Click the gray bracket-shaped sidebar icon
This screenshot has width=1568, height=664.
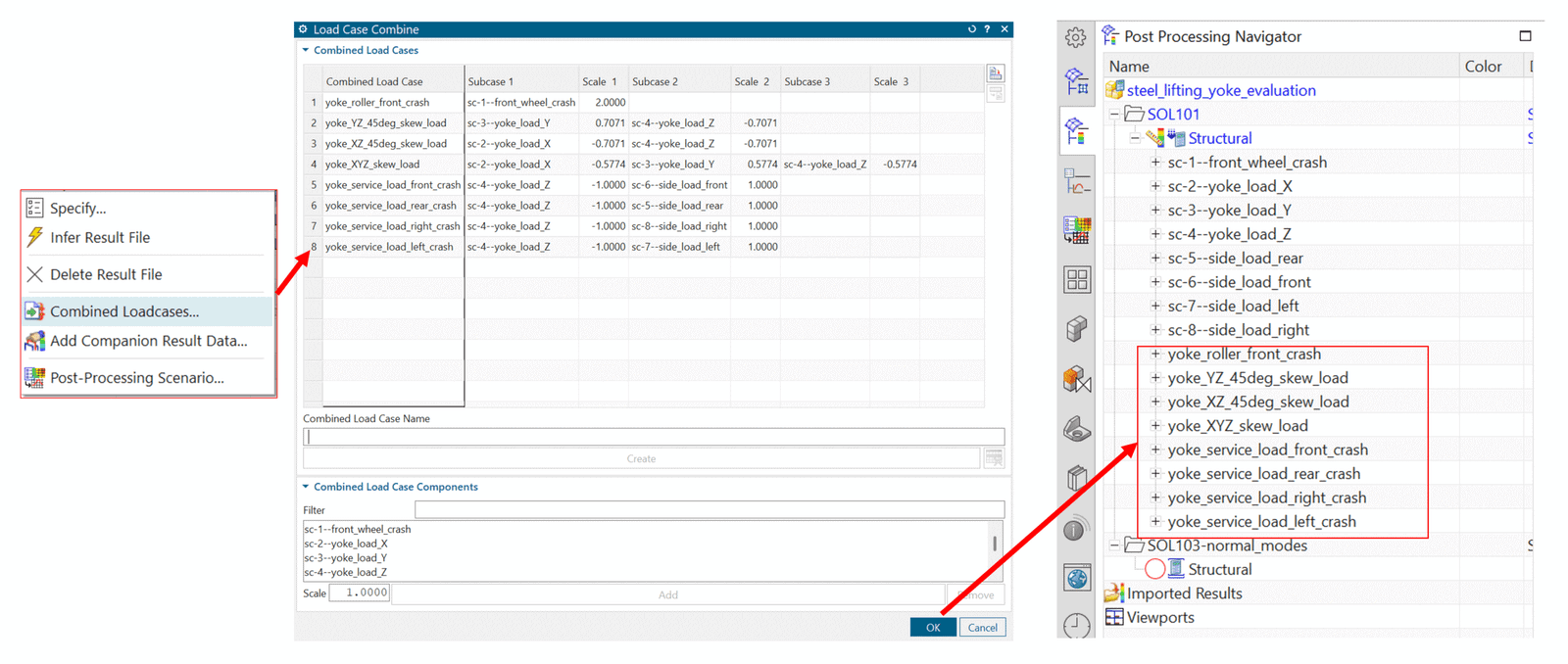(x=1076, y=428)
